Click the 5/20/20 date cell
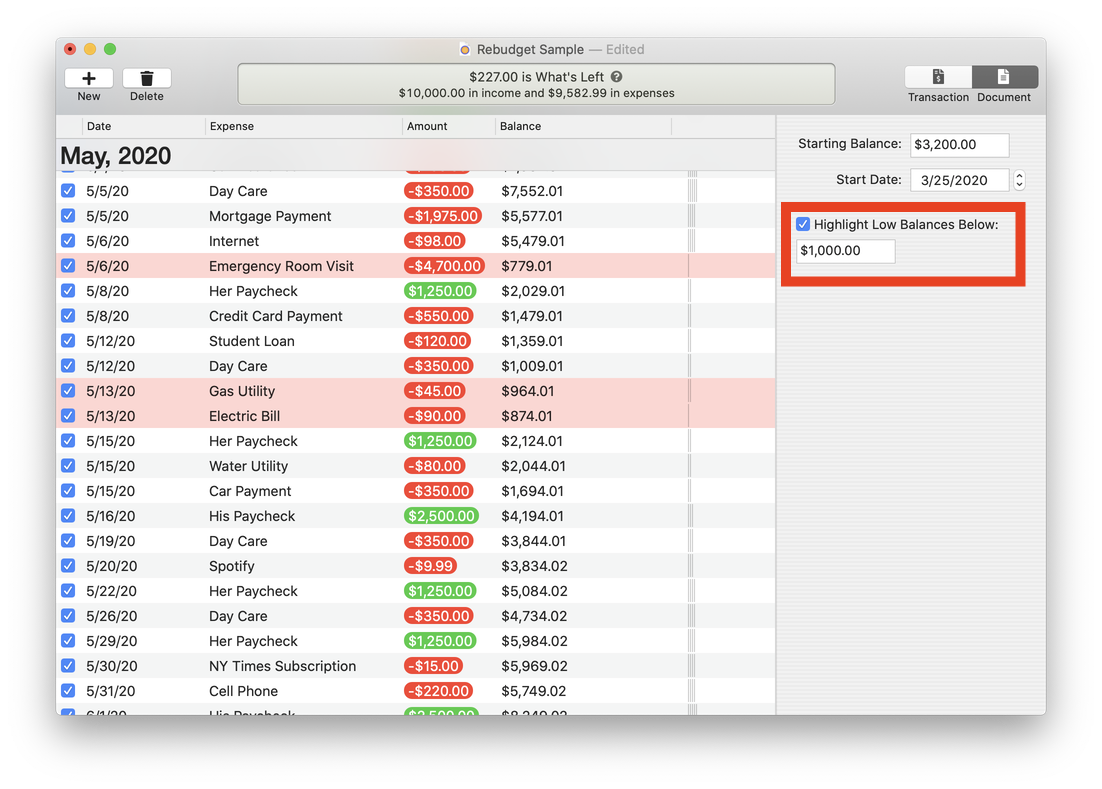1102x789 pixels. (x=111, y=566)
